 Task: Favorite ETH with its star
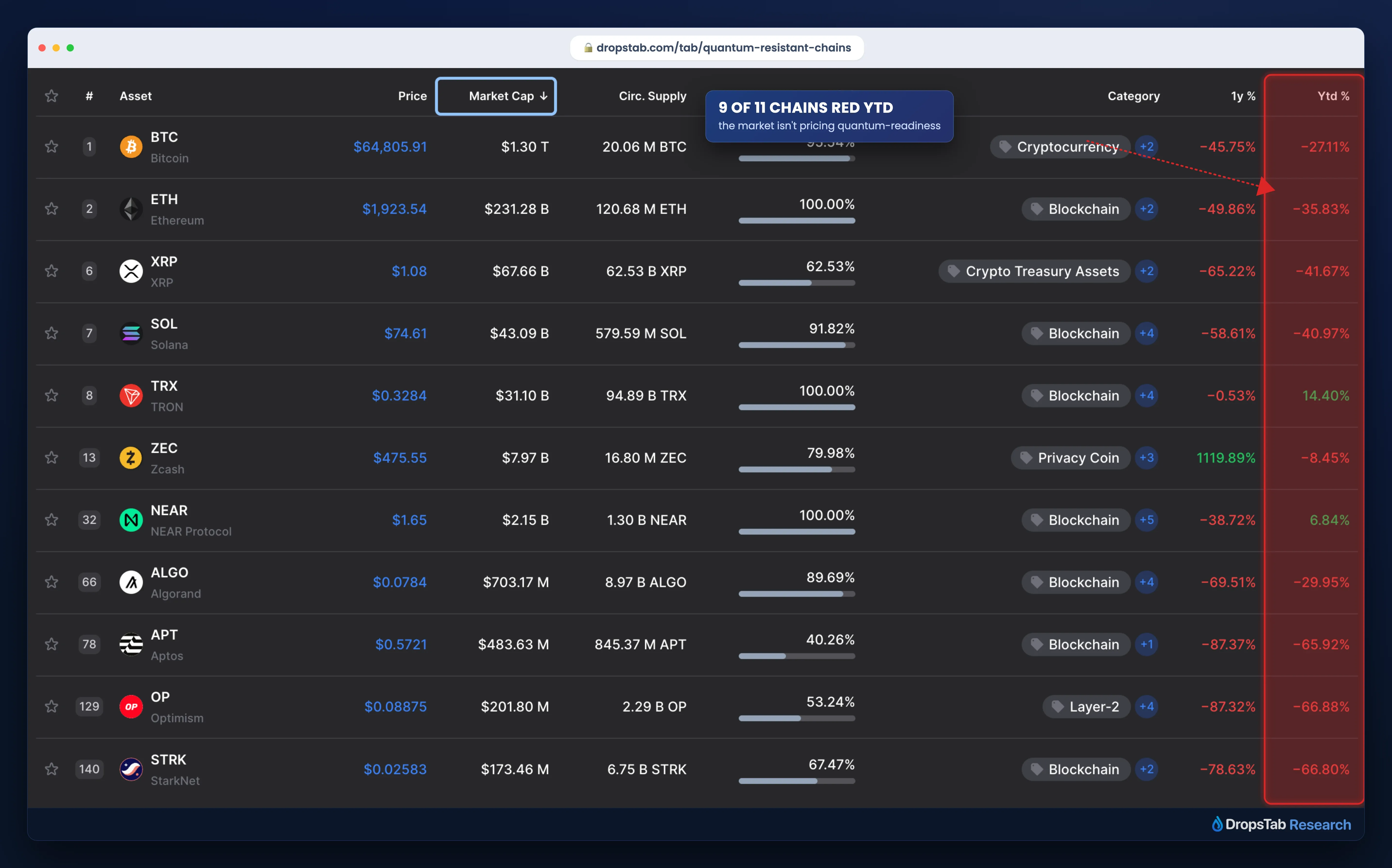click(x=52, y=209)
